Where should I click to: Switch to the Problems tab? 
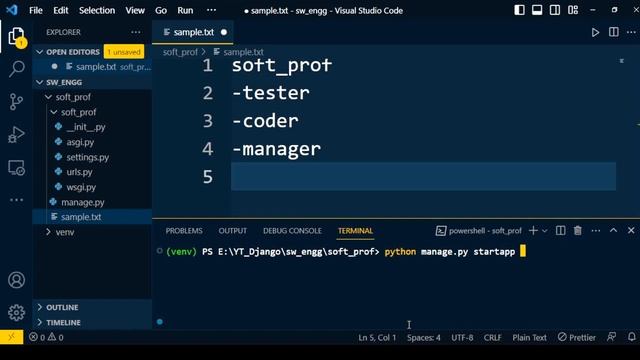pyautogui.click(x=184, y=231)
